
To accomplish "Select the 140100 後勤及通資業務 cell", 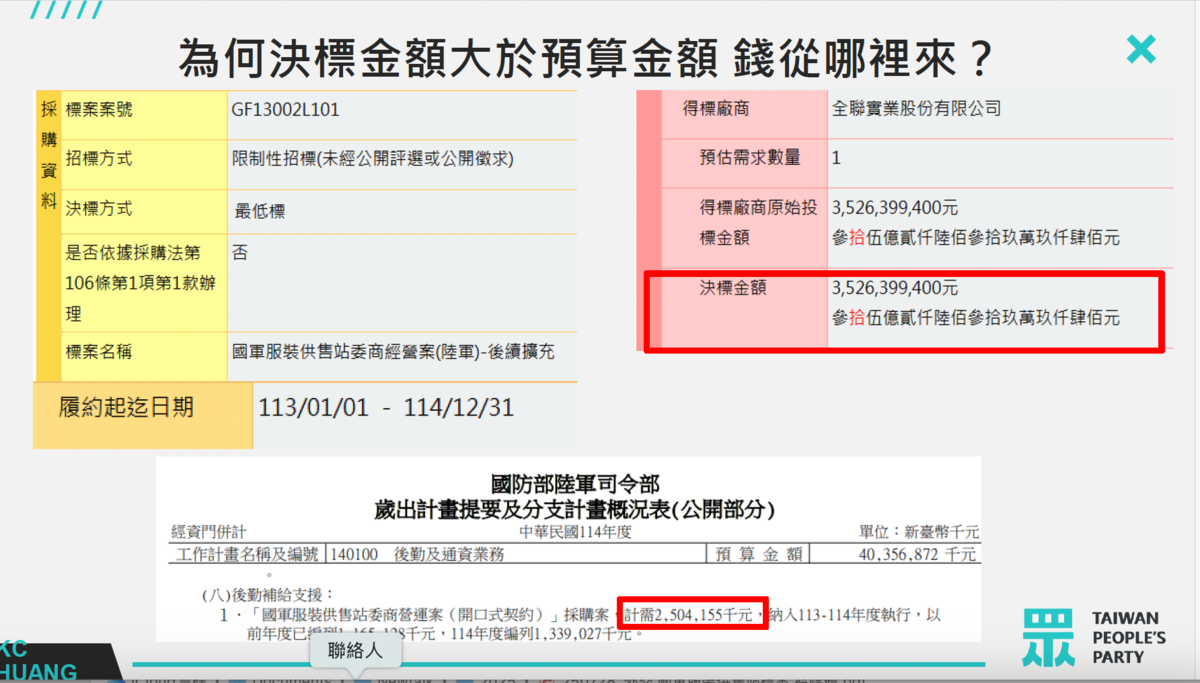I will [x=517, y=554].
